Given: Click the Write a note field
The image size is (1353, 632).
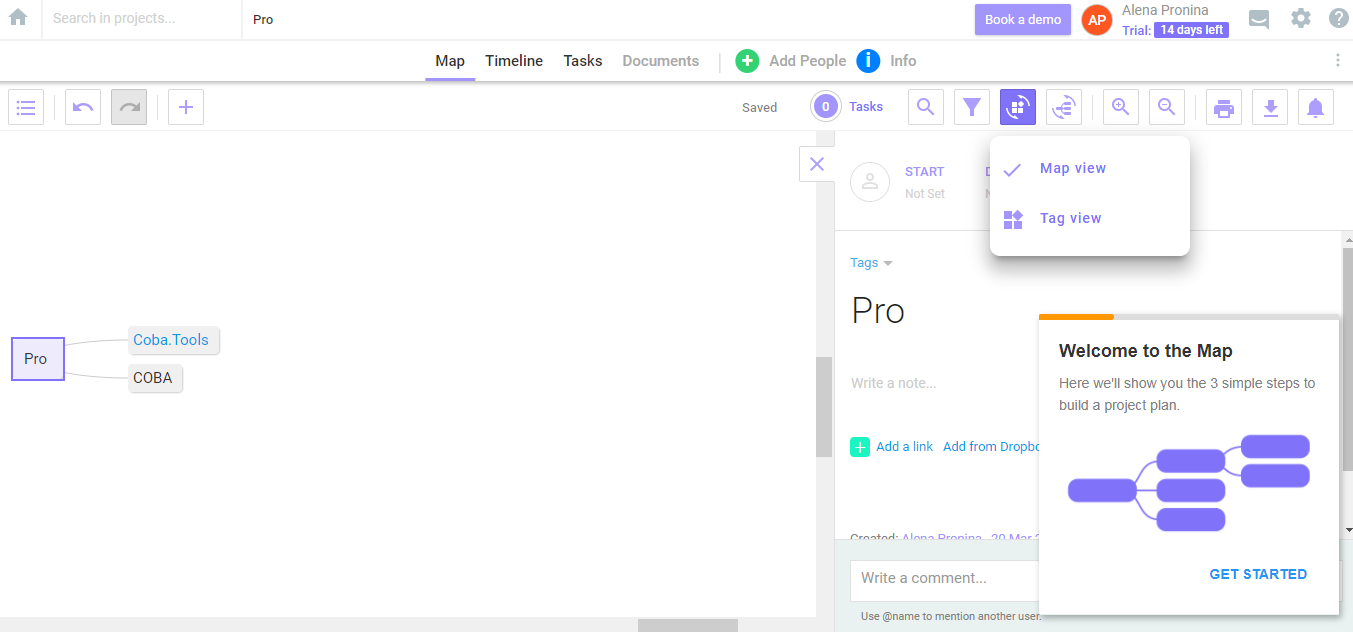Looking at the screenshot, I should click(x=894, y=383).
